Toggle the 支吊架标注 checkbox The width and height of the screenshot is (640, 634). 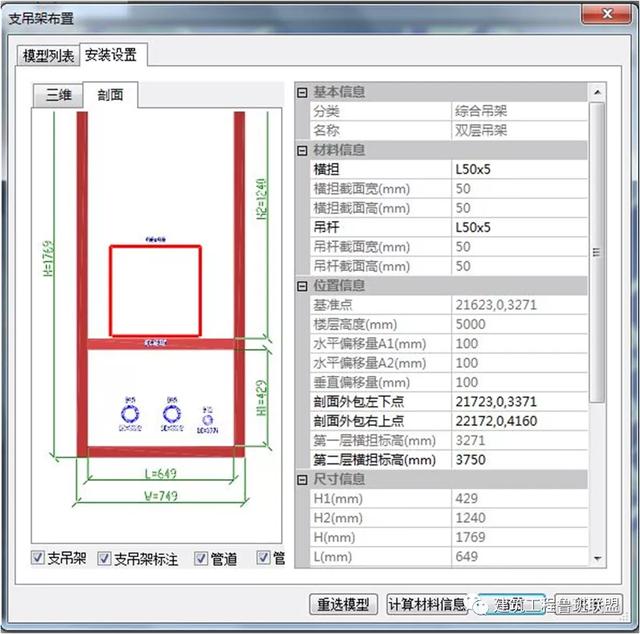[x=104, y=558]
